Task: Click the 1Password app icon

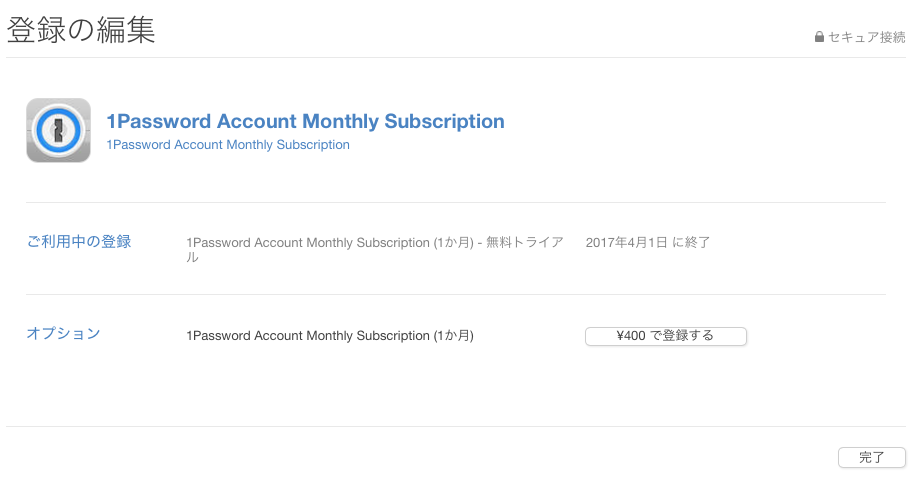Action: (59, 130)
